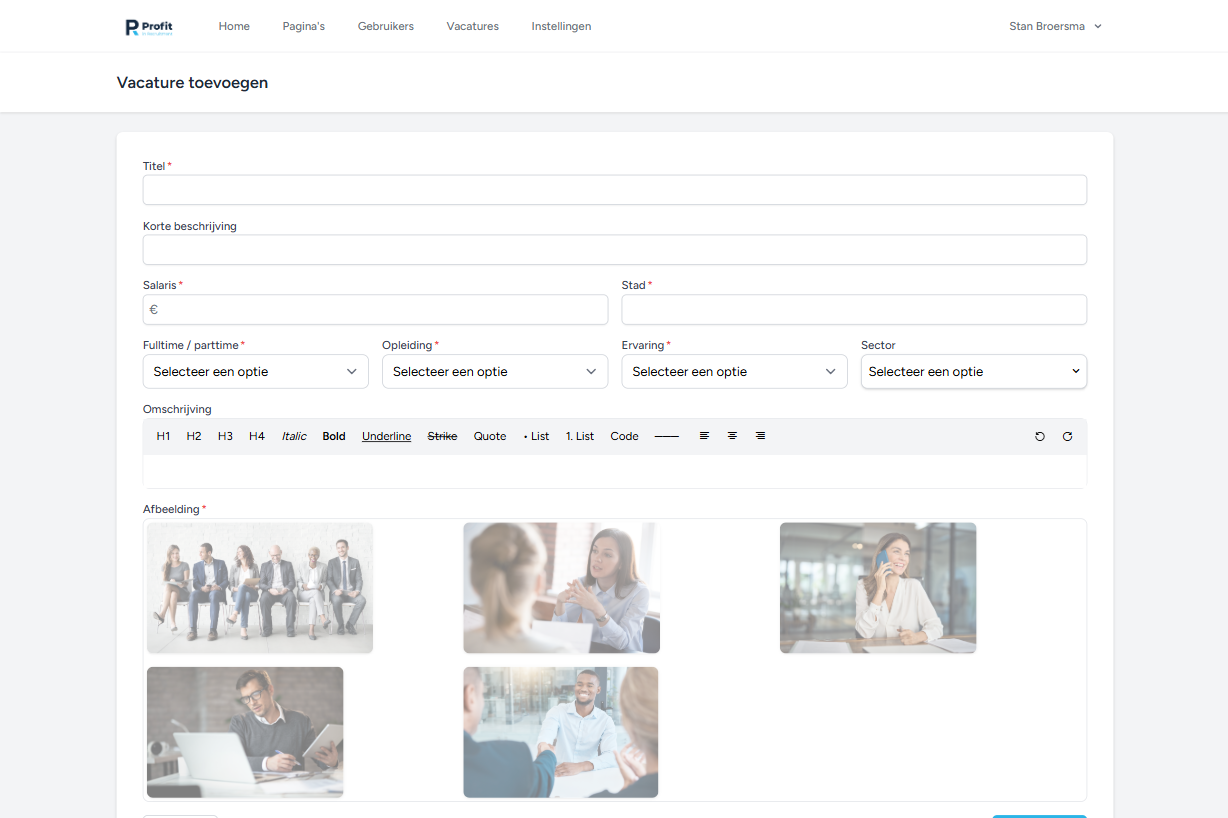Click into the Titel input field
The image size is (1228, 818).
tap(614, 190)
